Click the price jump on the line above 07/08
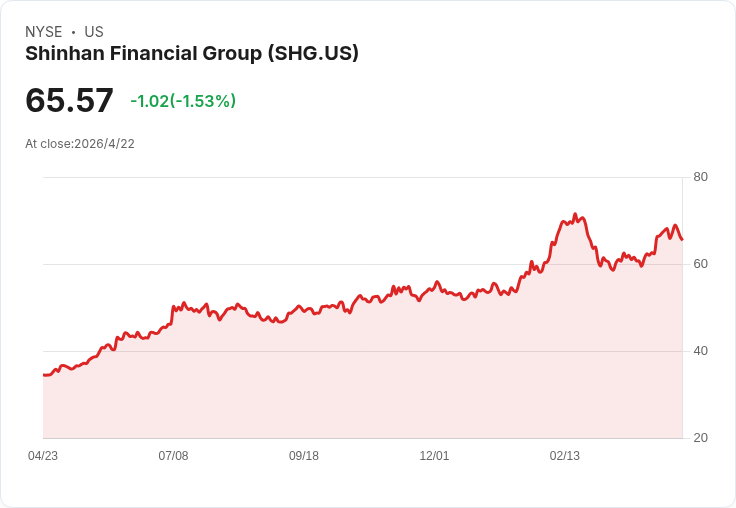The height and width of the screenshot is (508, 736). tap(172, 315)
